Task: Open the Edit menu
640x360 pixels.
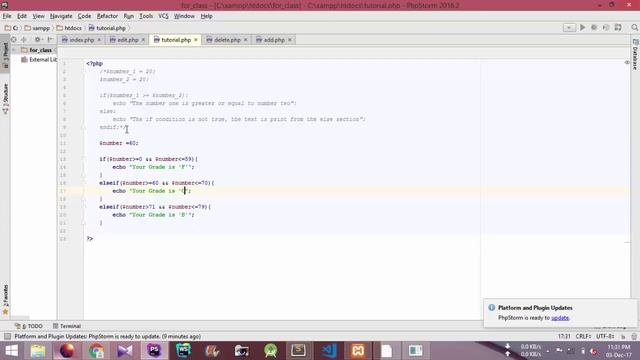Action: coord(22,16)
